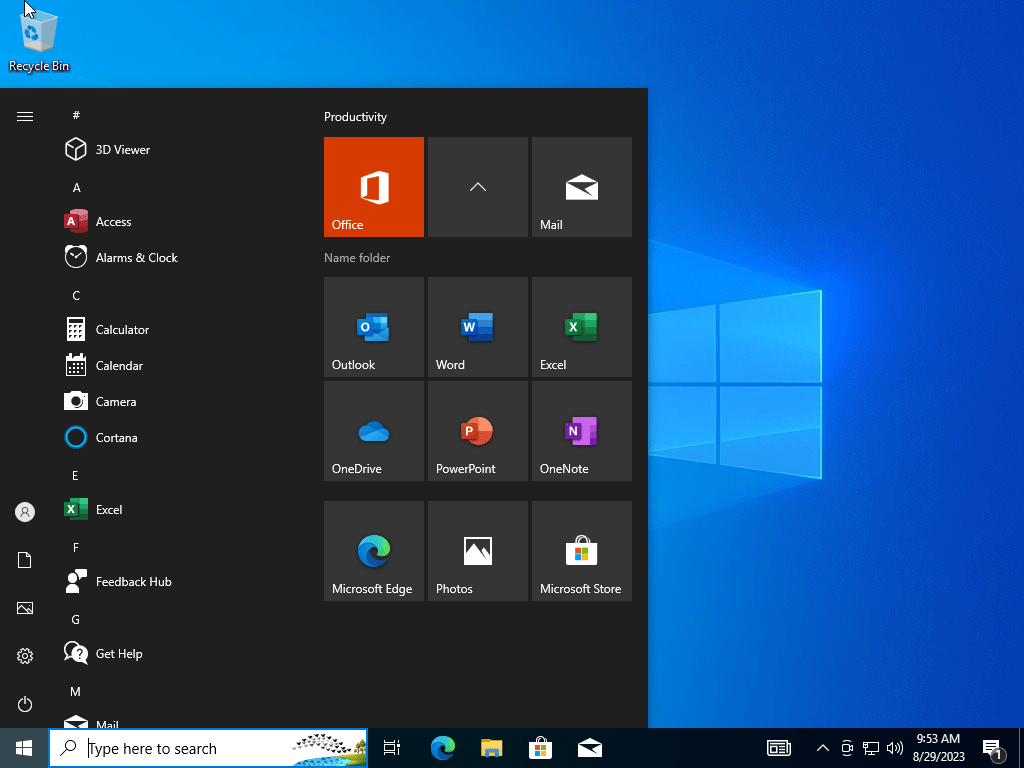Open News and interests on the taskbar

coord(778,748)
